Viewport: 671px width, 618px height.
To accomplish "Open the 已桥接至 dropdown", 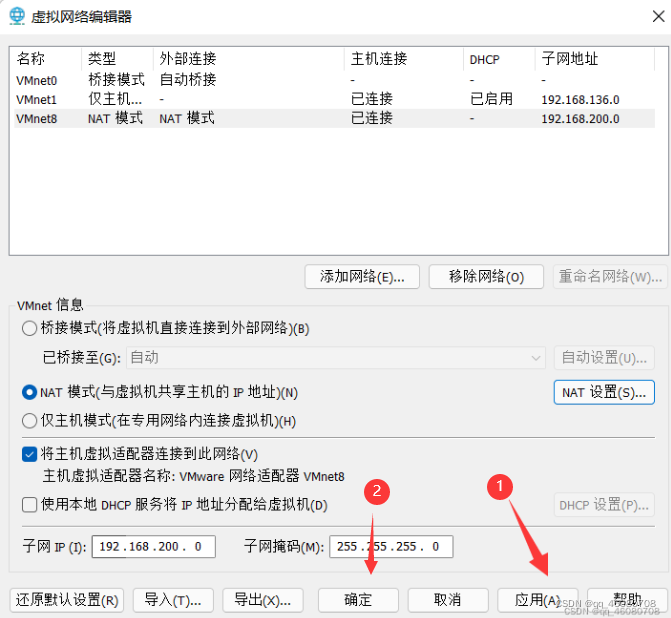I will click(336, 357).
